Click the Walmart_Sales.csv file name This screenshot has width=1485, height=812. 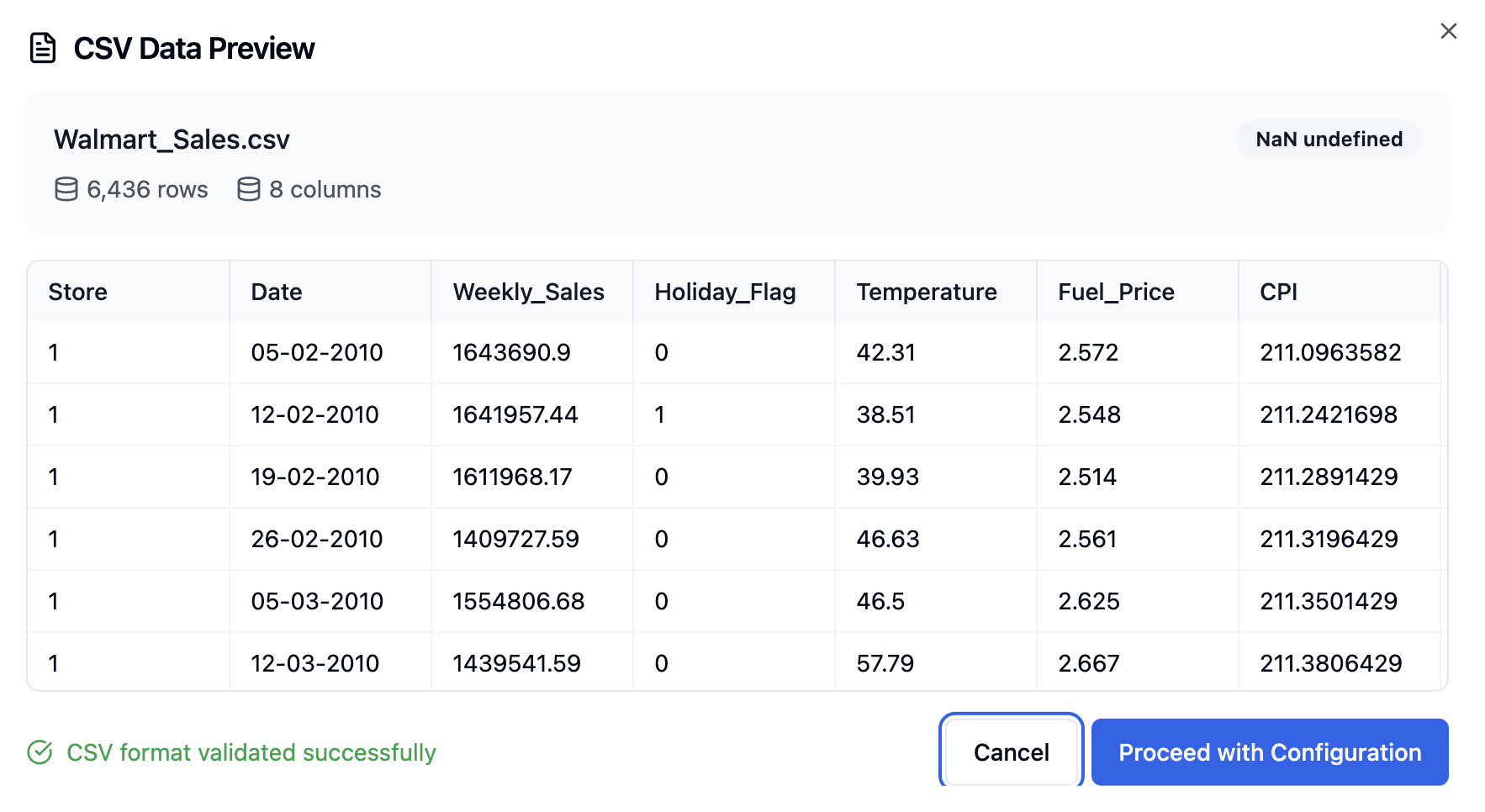172,139
